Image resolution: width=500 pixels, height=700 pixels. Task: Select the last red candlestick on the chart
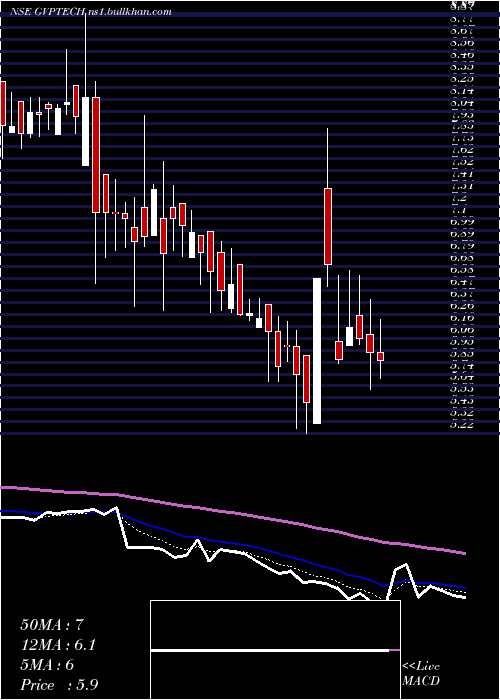(x=380, y=356)
